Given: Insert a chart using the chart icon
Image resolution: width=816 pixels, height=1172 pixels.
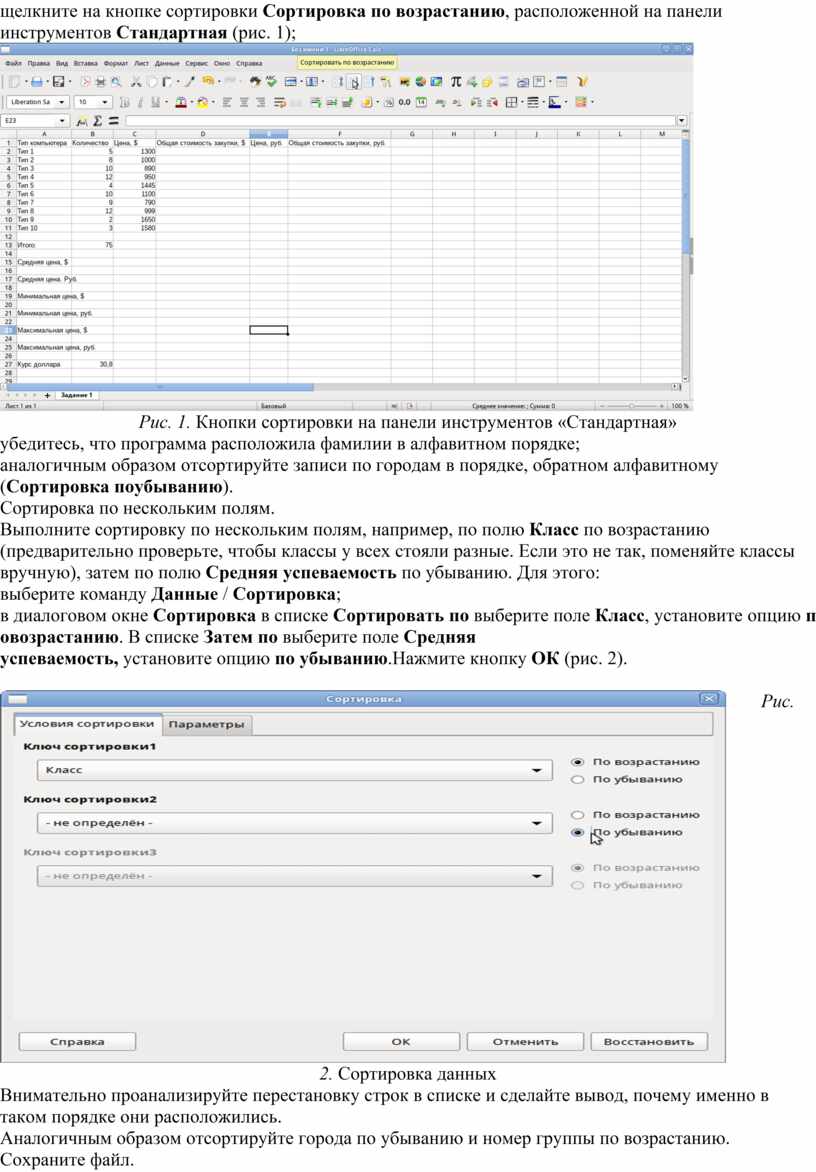Looking at the screenshot, I should click(x=421, y=81).
